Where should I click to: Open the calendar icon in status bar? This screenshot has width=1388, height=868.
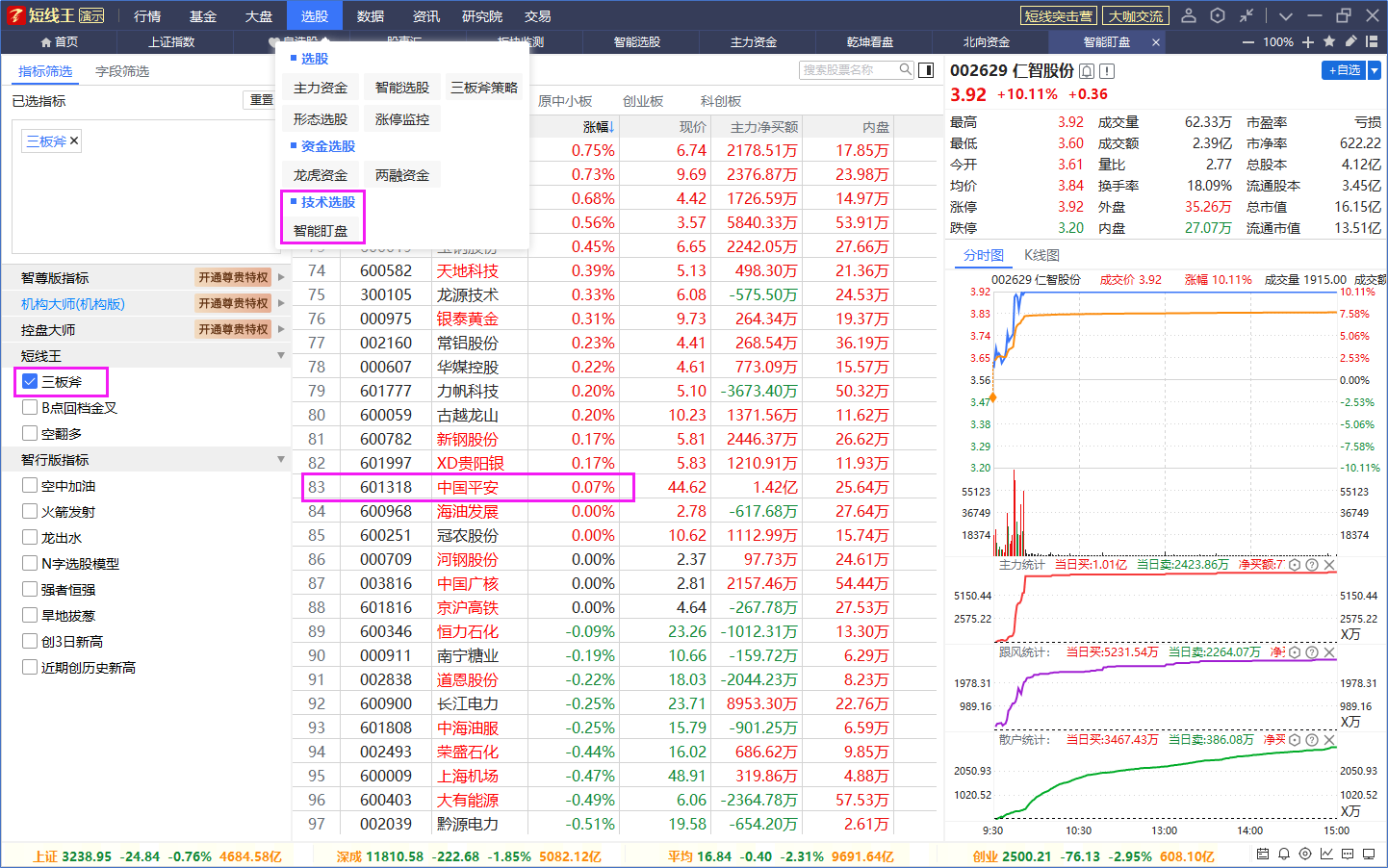[1262, 855]
